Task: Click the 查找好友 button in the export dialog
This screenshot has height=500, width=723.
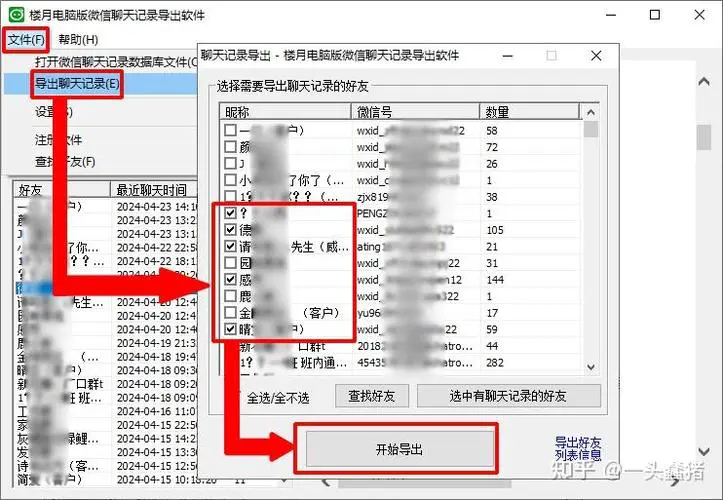Action: coord(372,396)
